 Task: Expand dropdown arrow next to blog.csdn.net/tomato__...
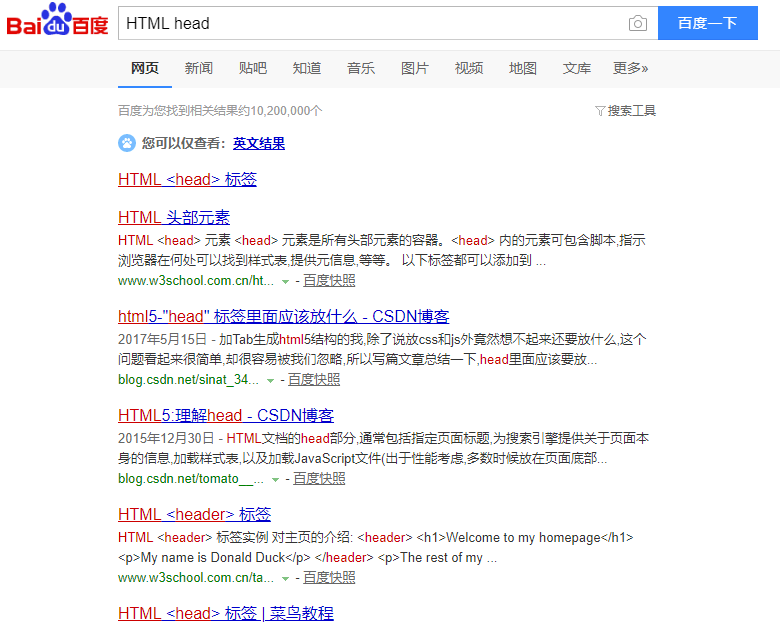275,480
